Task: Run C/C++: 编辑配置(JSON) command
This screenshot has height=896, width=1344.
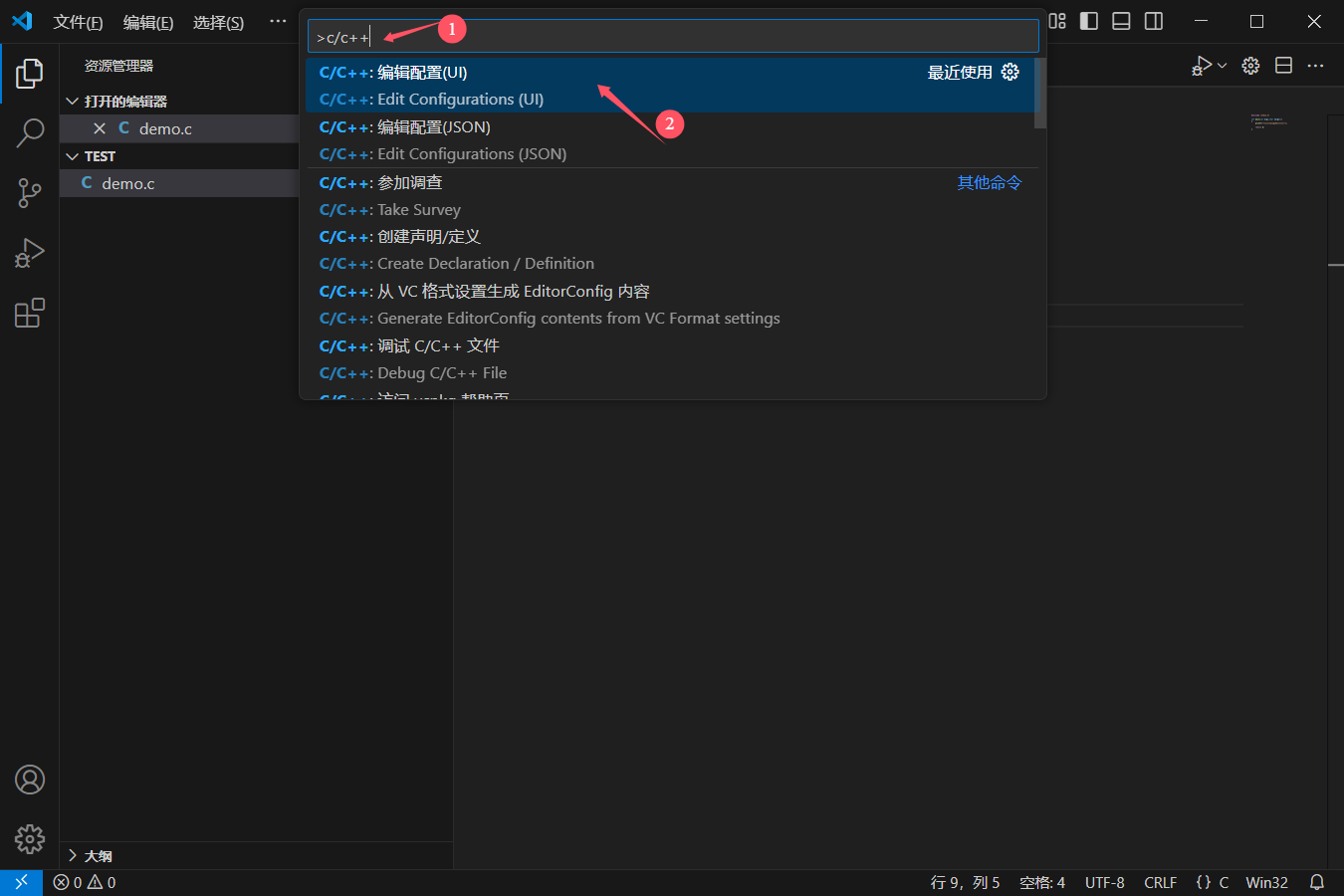Action: 669,140
